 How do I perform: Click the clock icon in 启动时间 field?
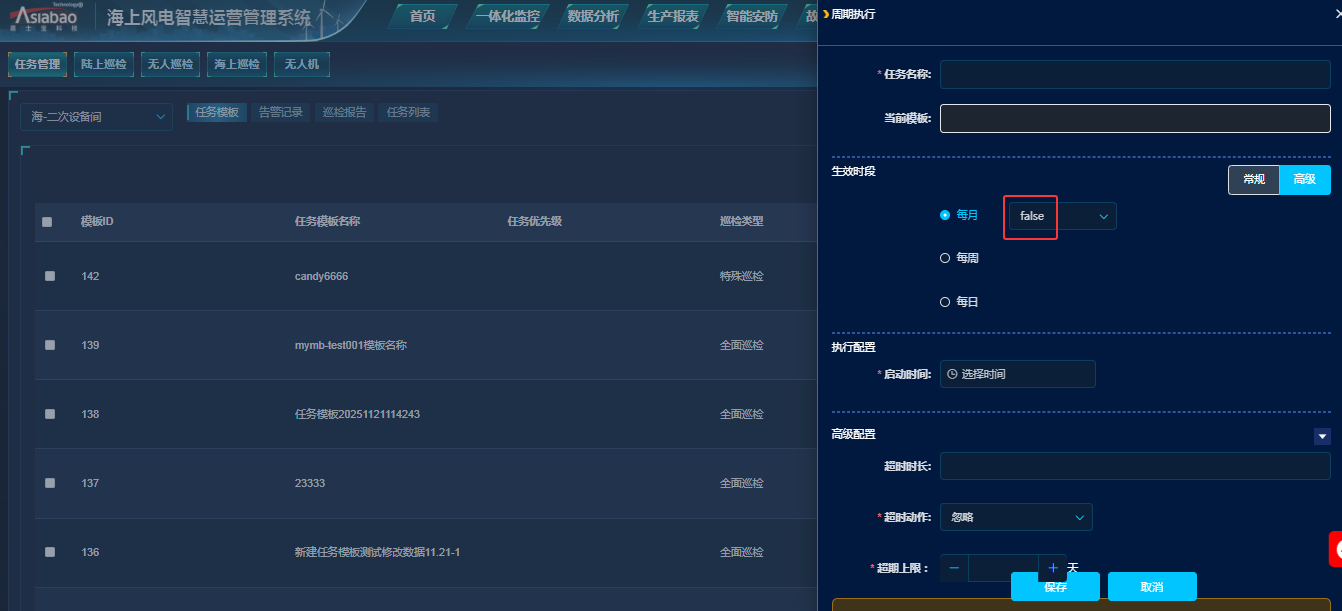[x=952, y=374]
